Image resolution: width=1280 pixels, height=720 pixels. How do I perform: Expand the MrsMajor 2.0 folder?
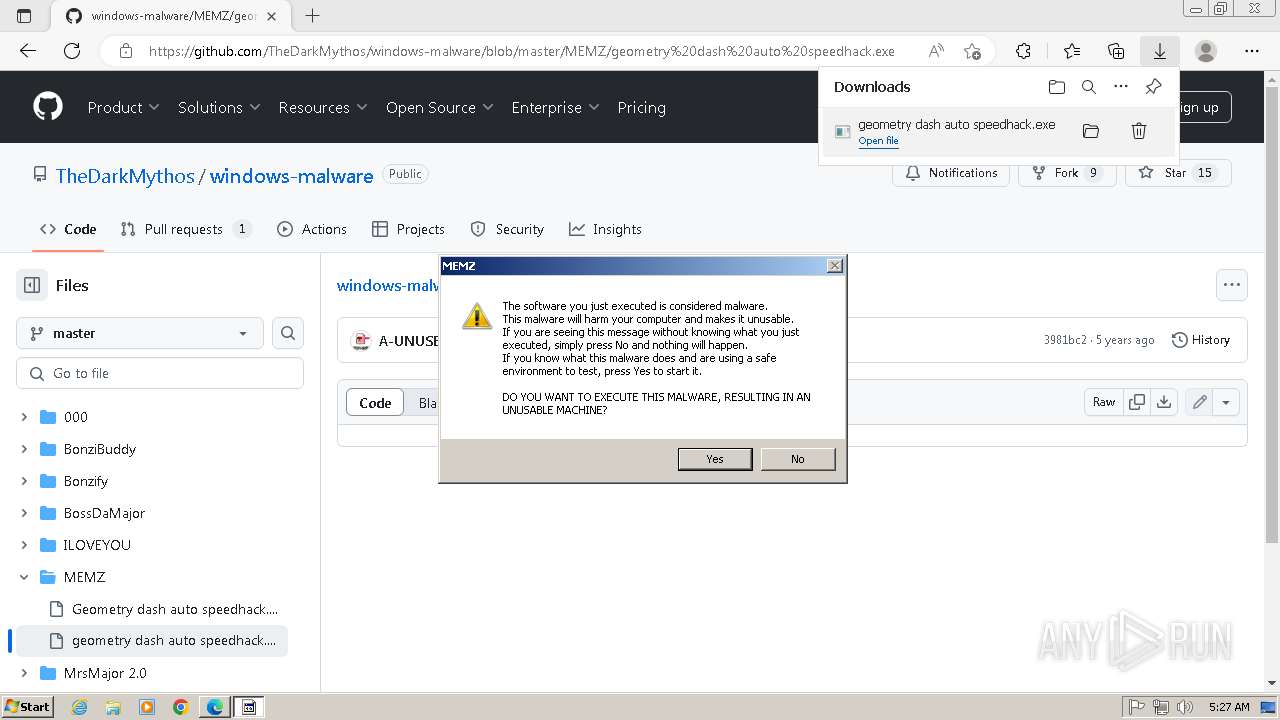(25, 673)
